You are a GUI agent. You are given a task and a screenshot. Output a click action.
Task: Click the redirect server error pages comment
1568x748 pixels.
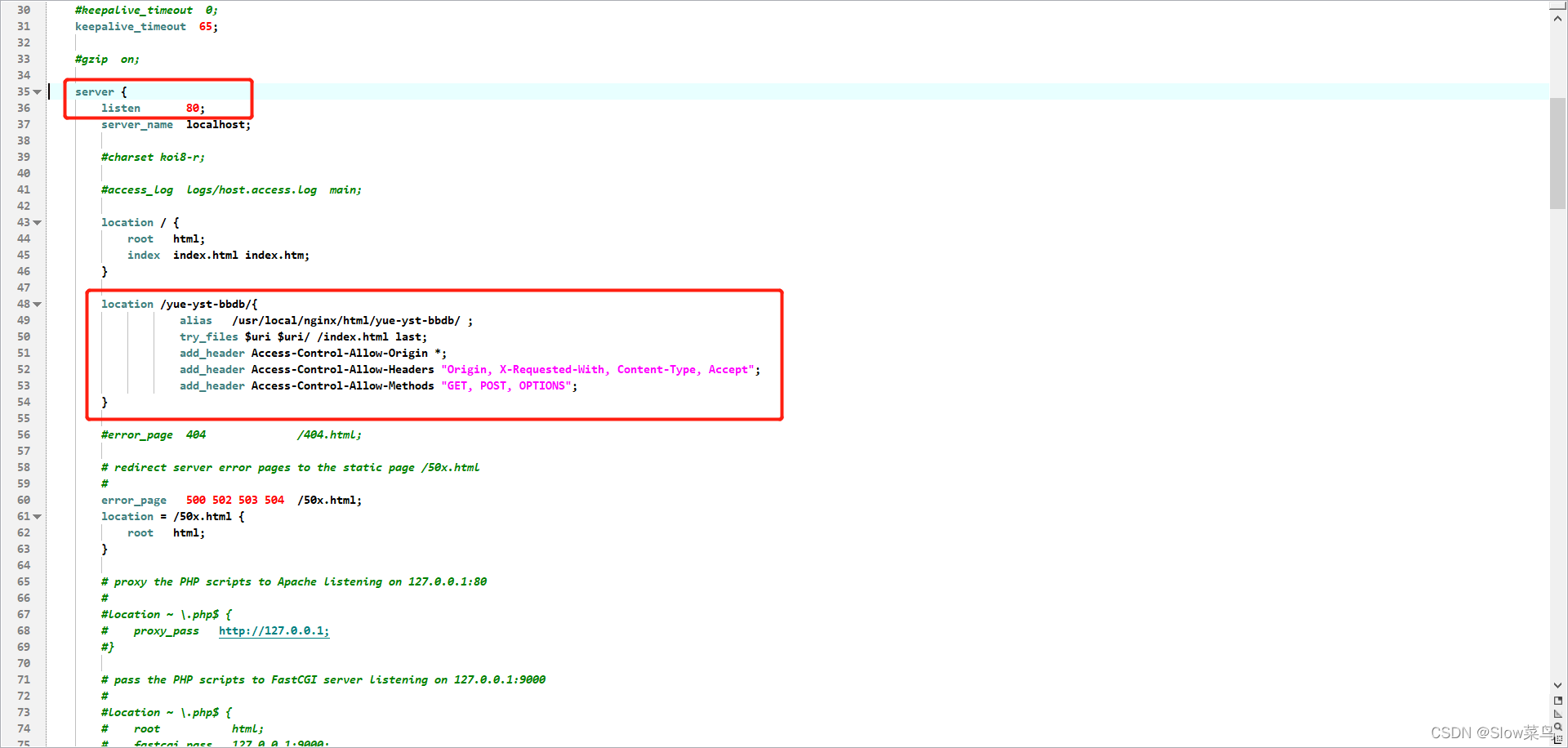[290, 468]
